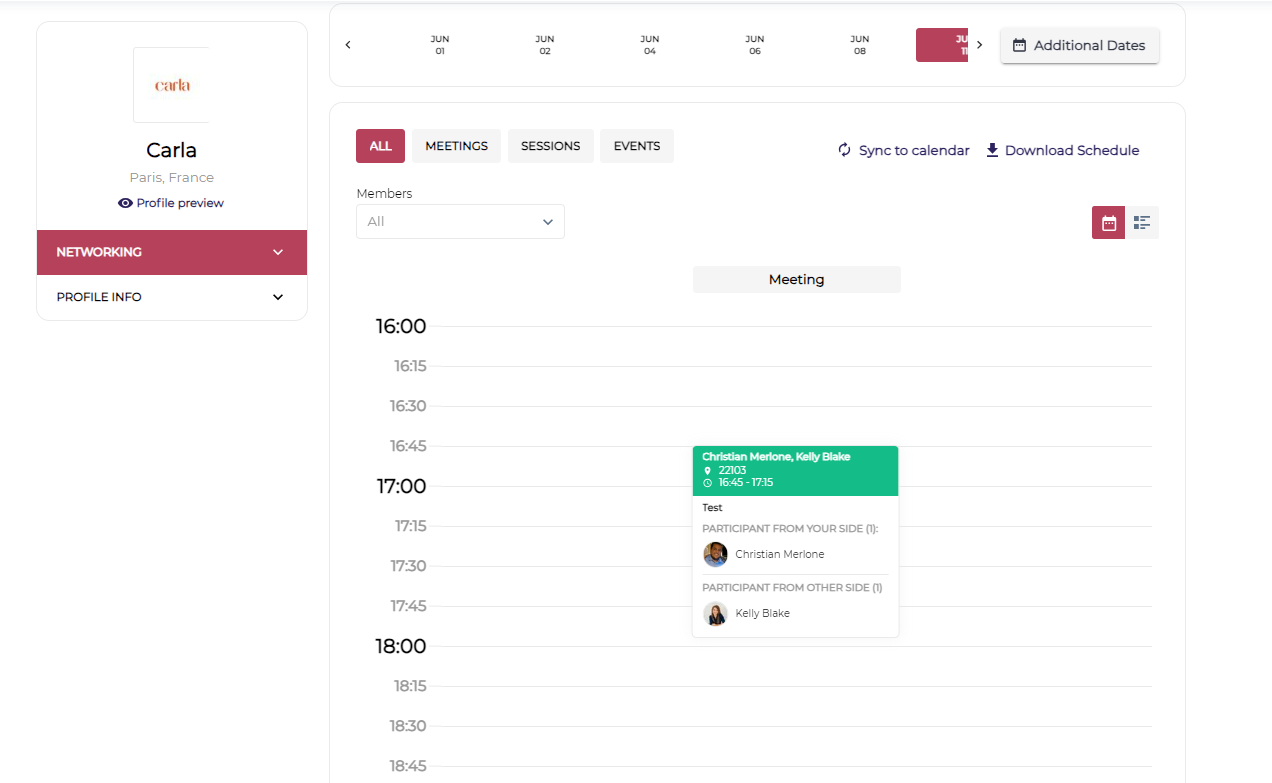Image resolution: width=1272 pixels, height=783 pixels.
Task: Go to next dates with right arrow
Action: coord(980,45)
